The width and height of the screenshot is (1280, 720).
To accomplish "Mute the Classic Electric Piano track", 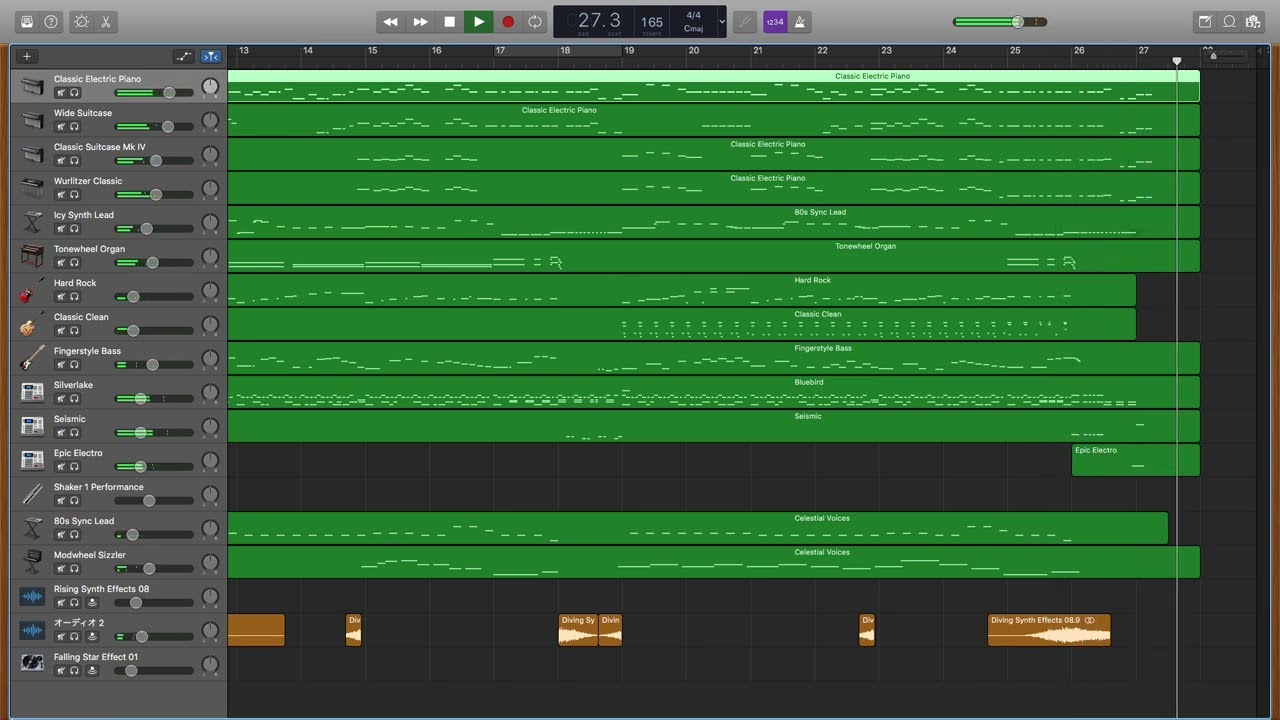I will pyautogui.click(x=60, y=93).
